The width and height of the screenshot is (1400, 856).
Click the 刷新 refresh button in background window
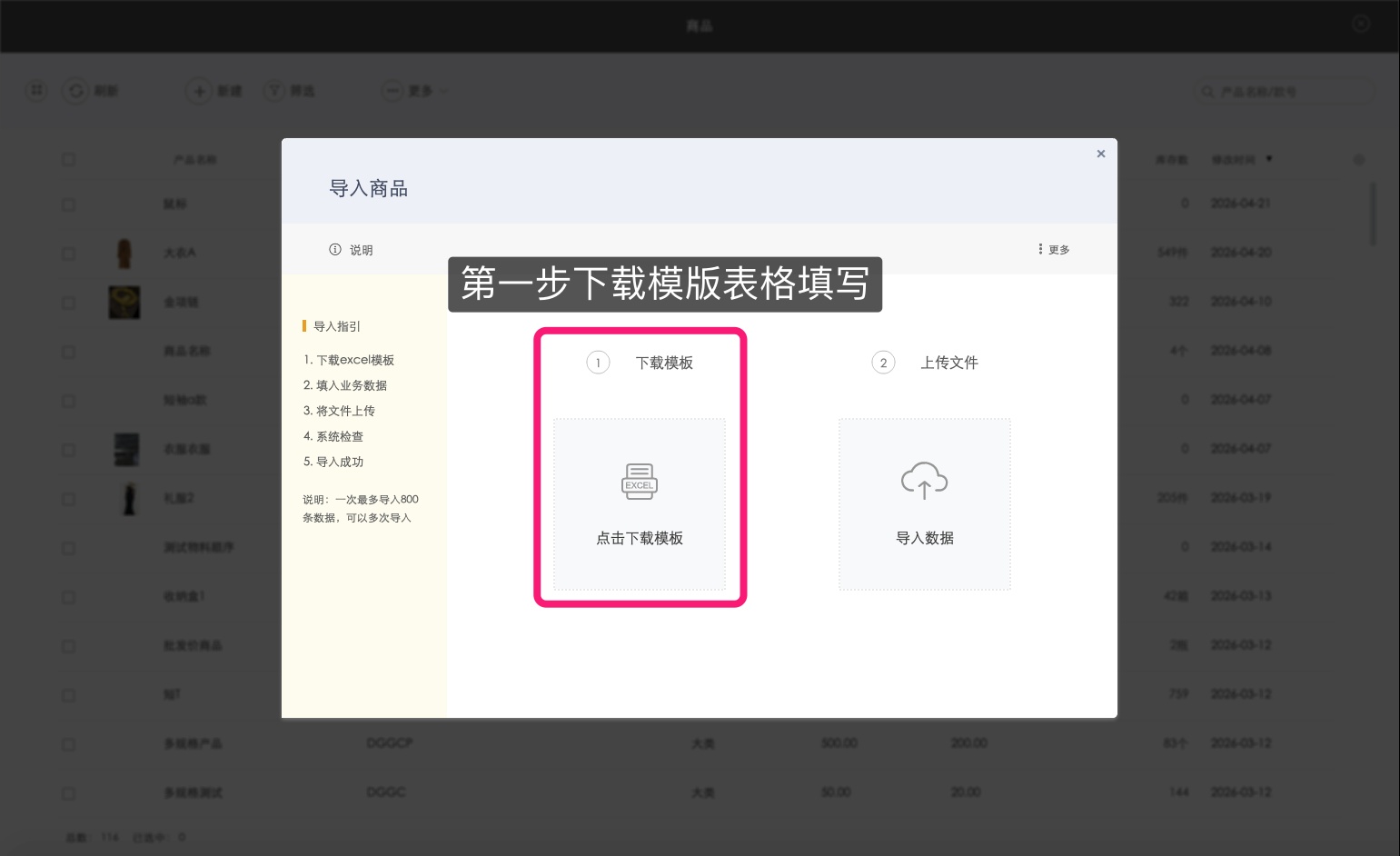(92, 91)
